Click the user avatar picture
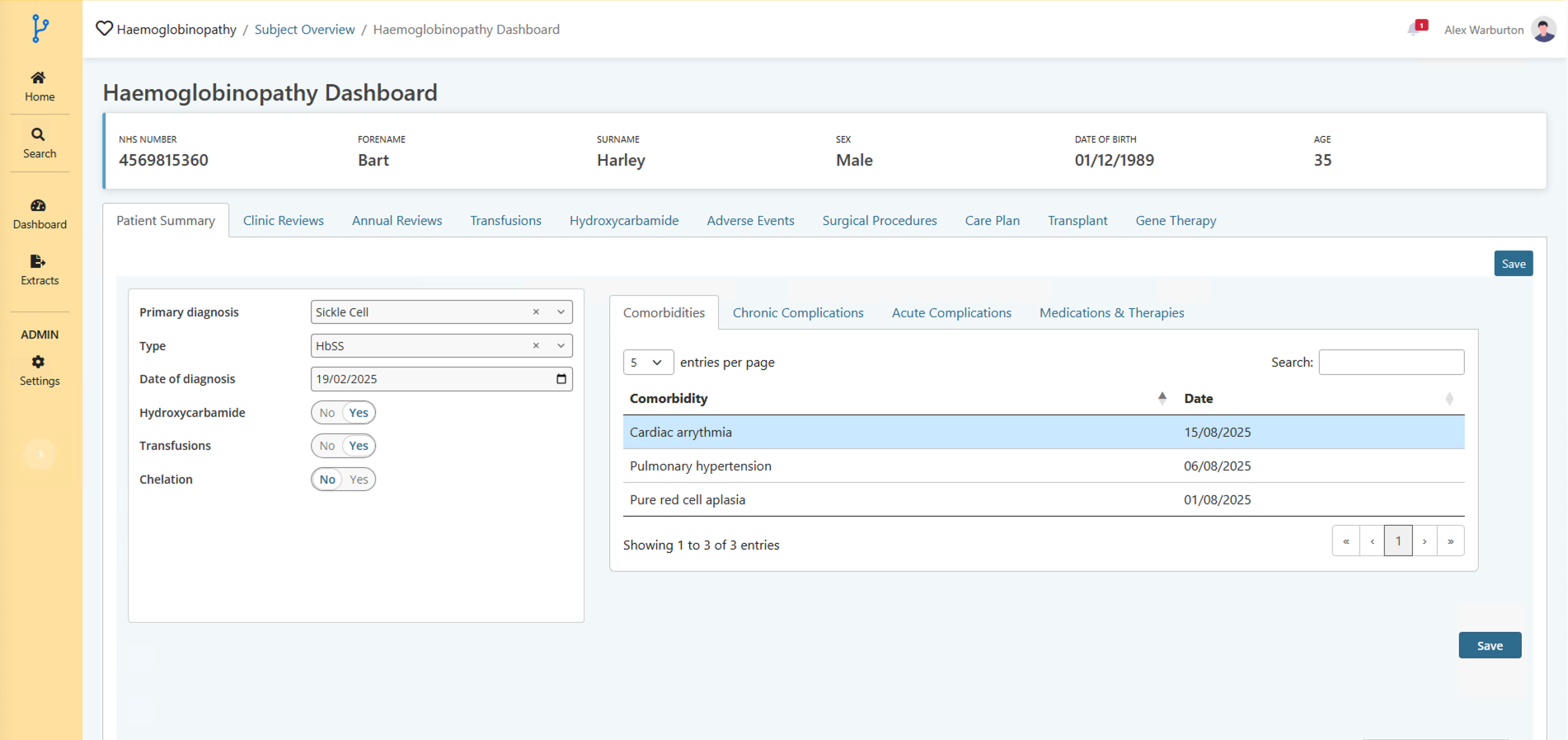This screenshot has height=740, width=1568. tap(1543, 30)
